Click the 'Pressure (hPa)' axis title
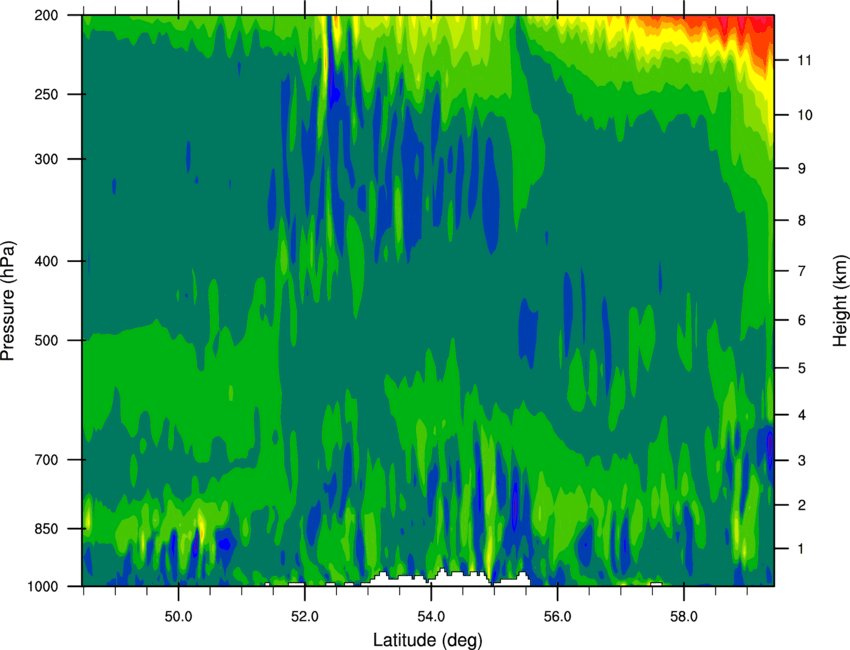Image resolution: width=850 pixels, height=650 pixels. (8, 300)
